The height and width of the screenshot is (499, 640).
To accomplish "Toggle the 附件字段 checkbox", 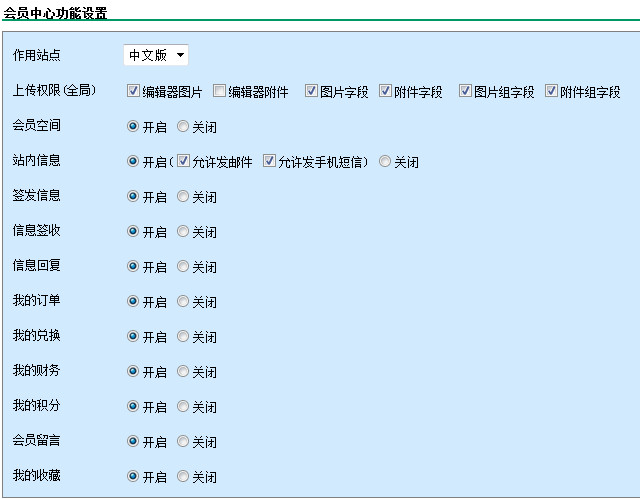I will click(386, 91).
